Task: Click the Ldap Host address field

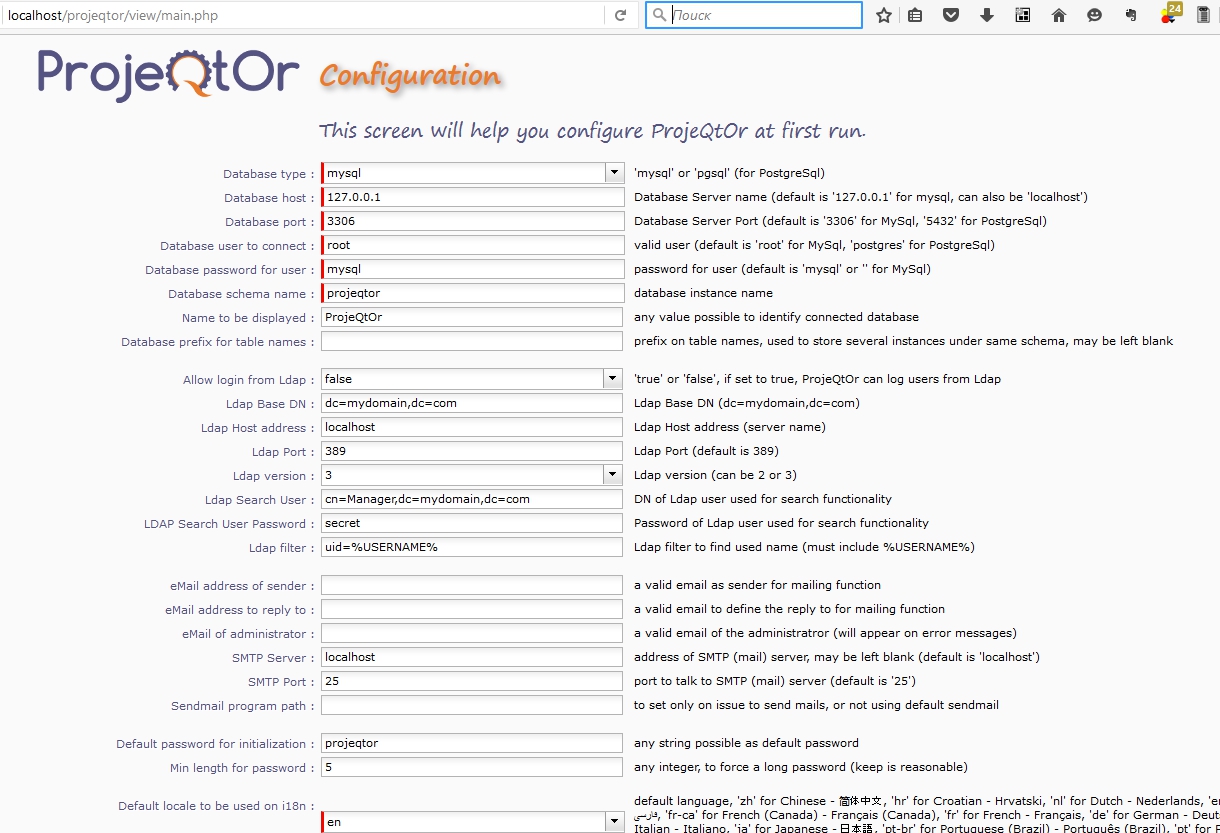Action: [x=472, y=427]
